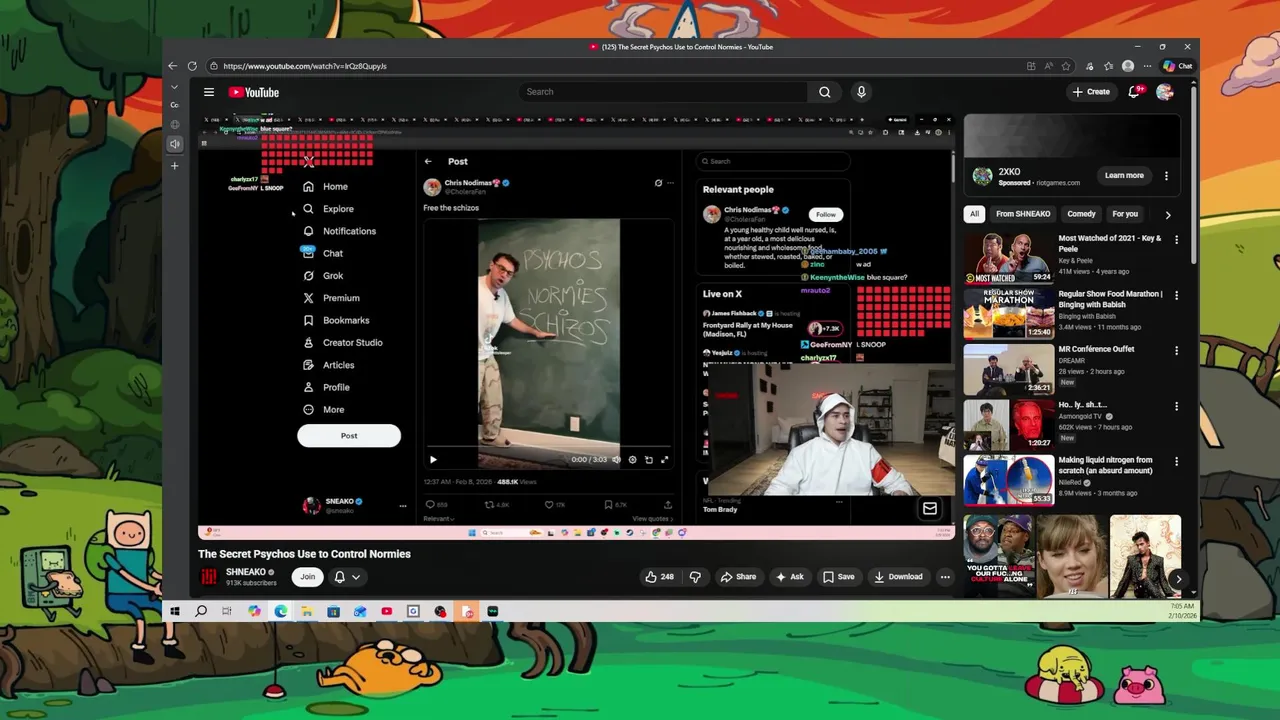Save the video with Save button
The image size is (1280, 720).
(x=838, y=577)
